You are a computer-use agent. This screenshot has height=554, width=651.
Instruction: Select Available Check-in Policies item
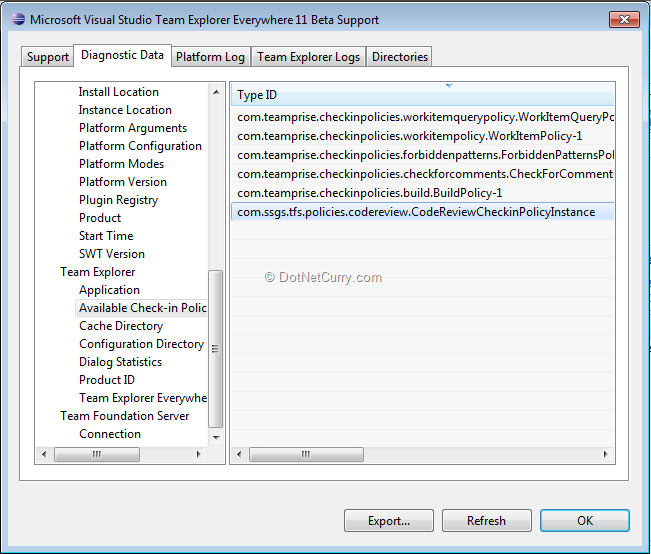142,308
